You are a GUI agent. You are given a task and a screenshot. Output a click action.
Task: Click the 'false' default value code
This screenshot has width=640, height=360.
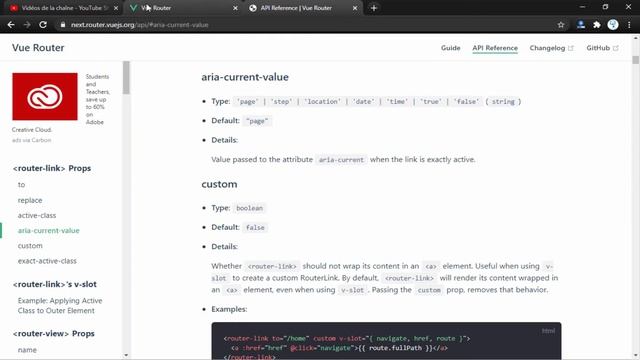pyautogui.click(x=255, y=227)
